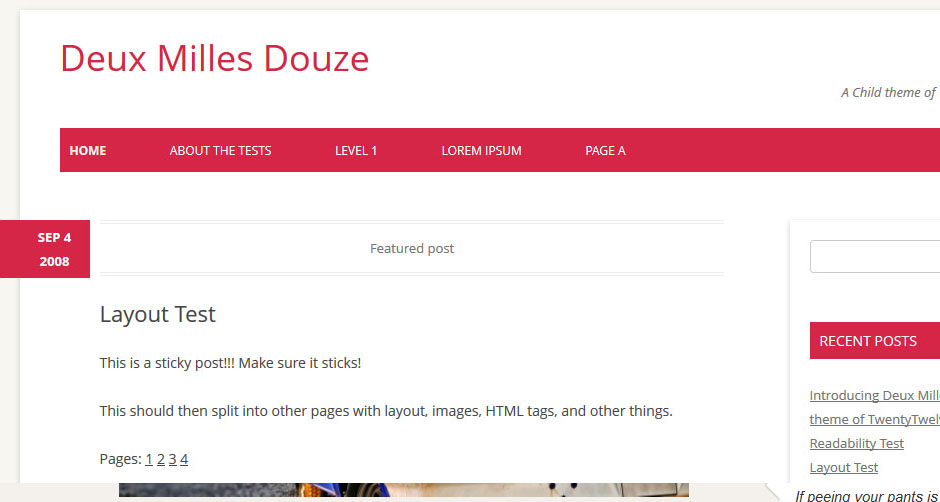Viewport: 940px width, 502px height.
Task: Click the SEP 4 2008 date badge
Action: [45, 249]
